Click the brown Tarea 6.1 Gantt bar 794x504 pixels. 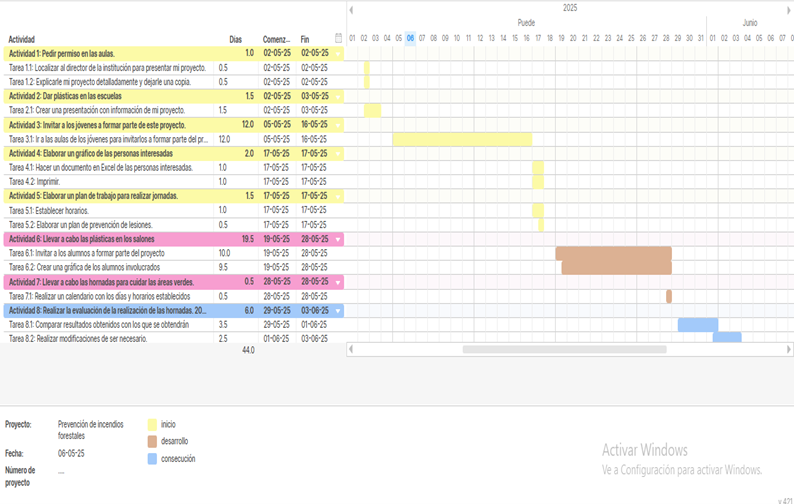tap(613, 253)
